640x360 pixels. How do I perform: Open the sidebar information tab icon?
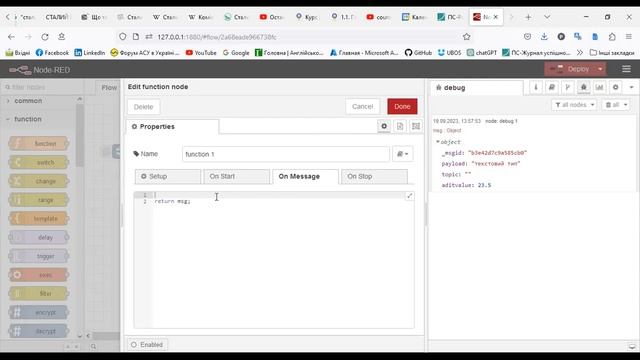tap(536, 87)
